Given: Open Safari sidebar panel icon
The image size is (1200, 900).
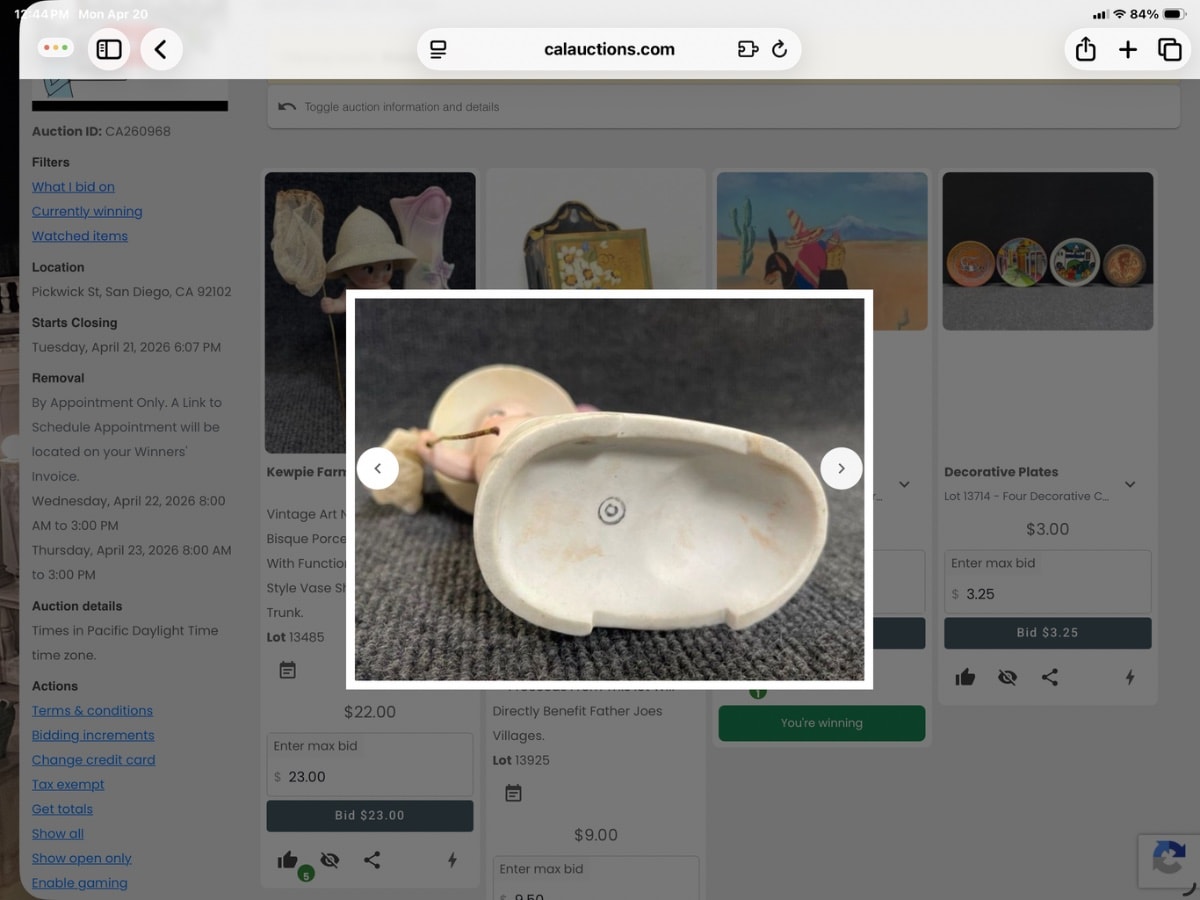Looking at the screenshot, I should [x=109, y=49].
